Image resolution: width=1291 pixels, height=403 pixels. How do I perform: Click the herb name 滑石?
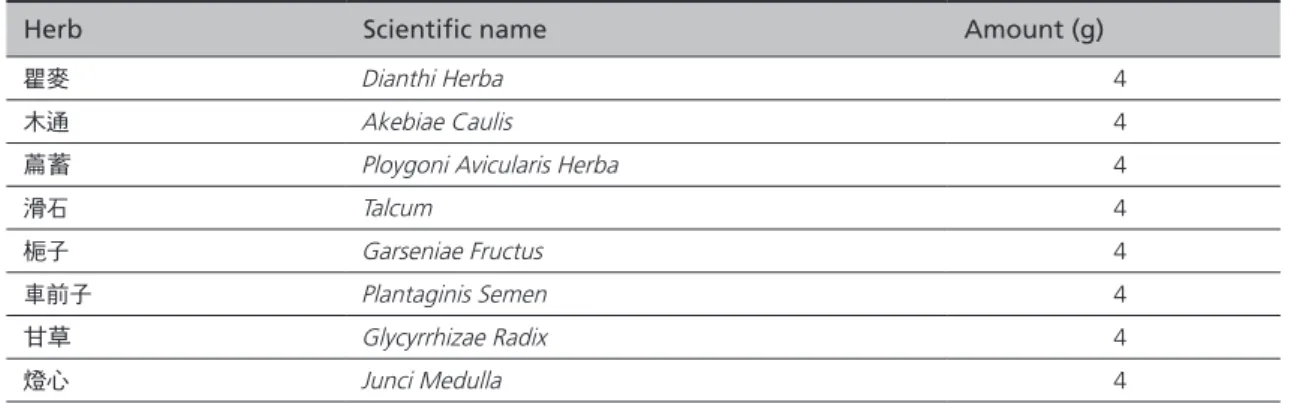[46, 207]
